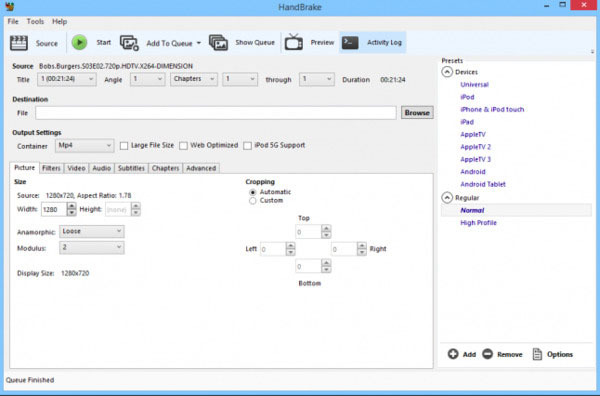Start encoding with the green play icon
Viewport: 600px width, 396px height.
(x=80, y=42)
